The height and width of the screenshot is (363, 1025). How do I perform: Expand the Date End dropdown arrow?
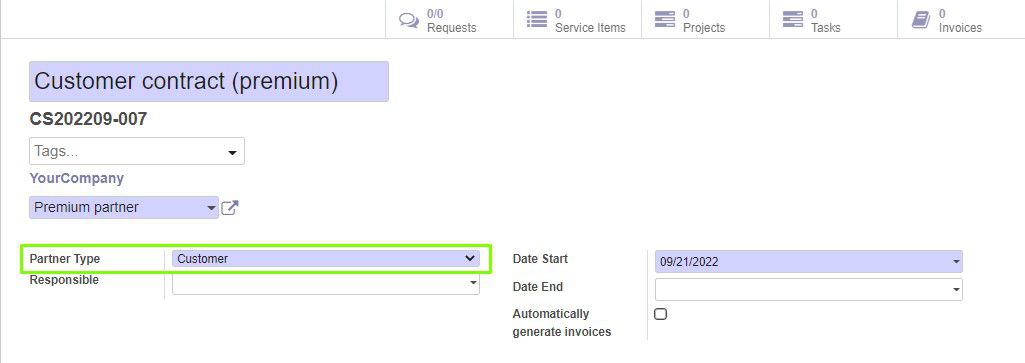click(956, 289)
